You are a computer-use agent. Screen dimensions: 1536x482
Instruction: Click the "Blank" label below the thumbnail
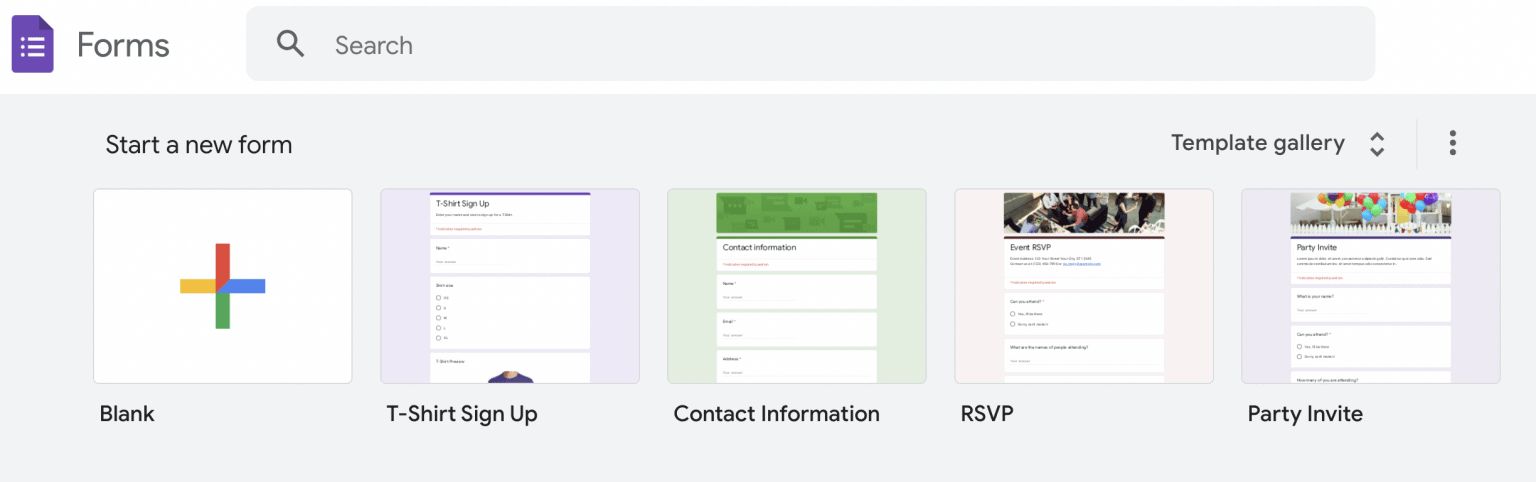pos(127,414)
